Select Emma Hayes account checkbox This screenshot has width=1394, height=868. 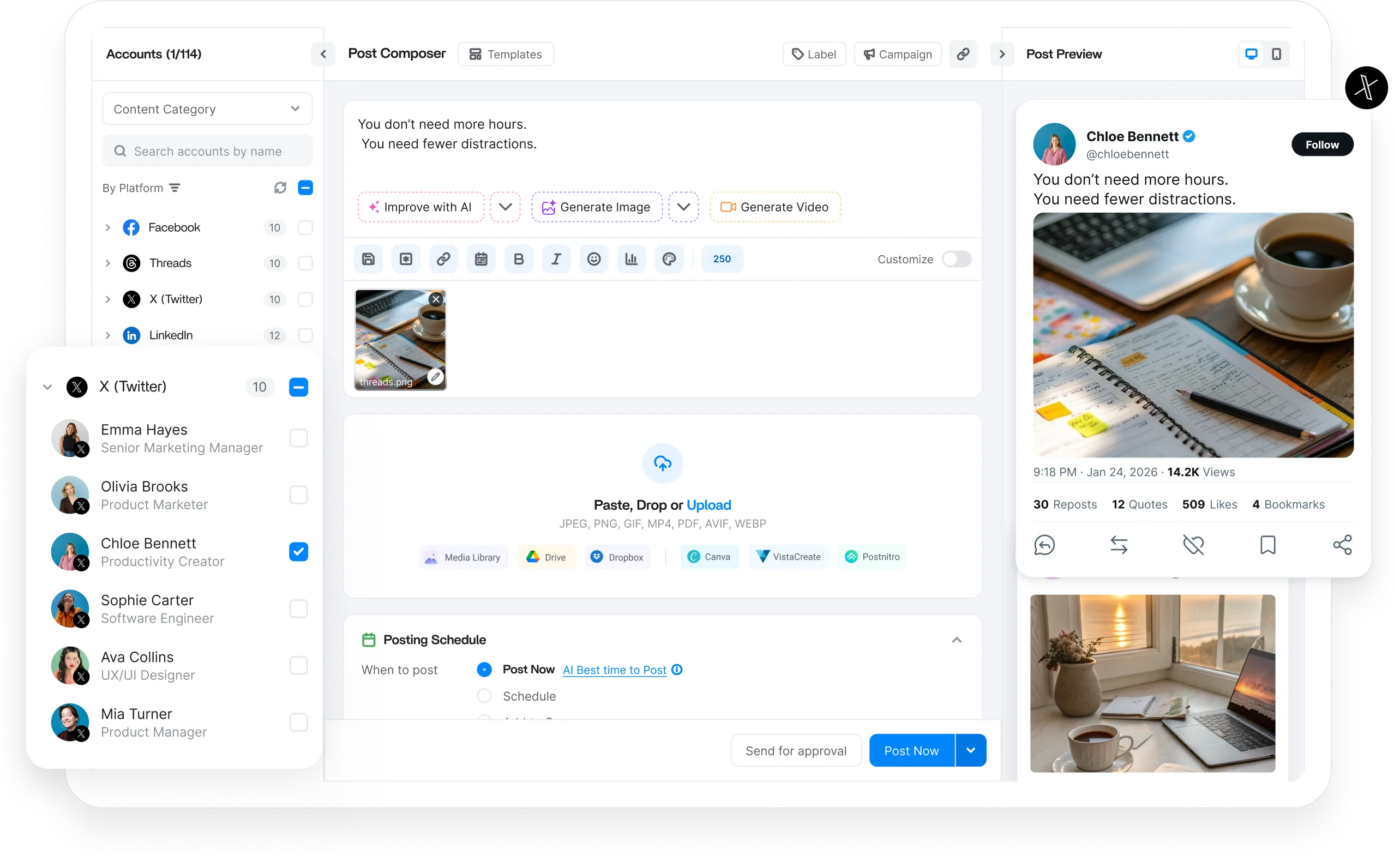tap(298, 438)
